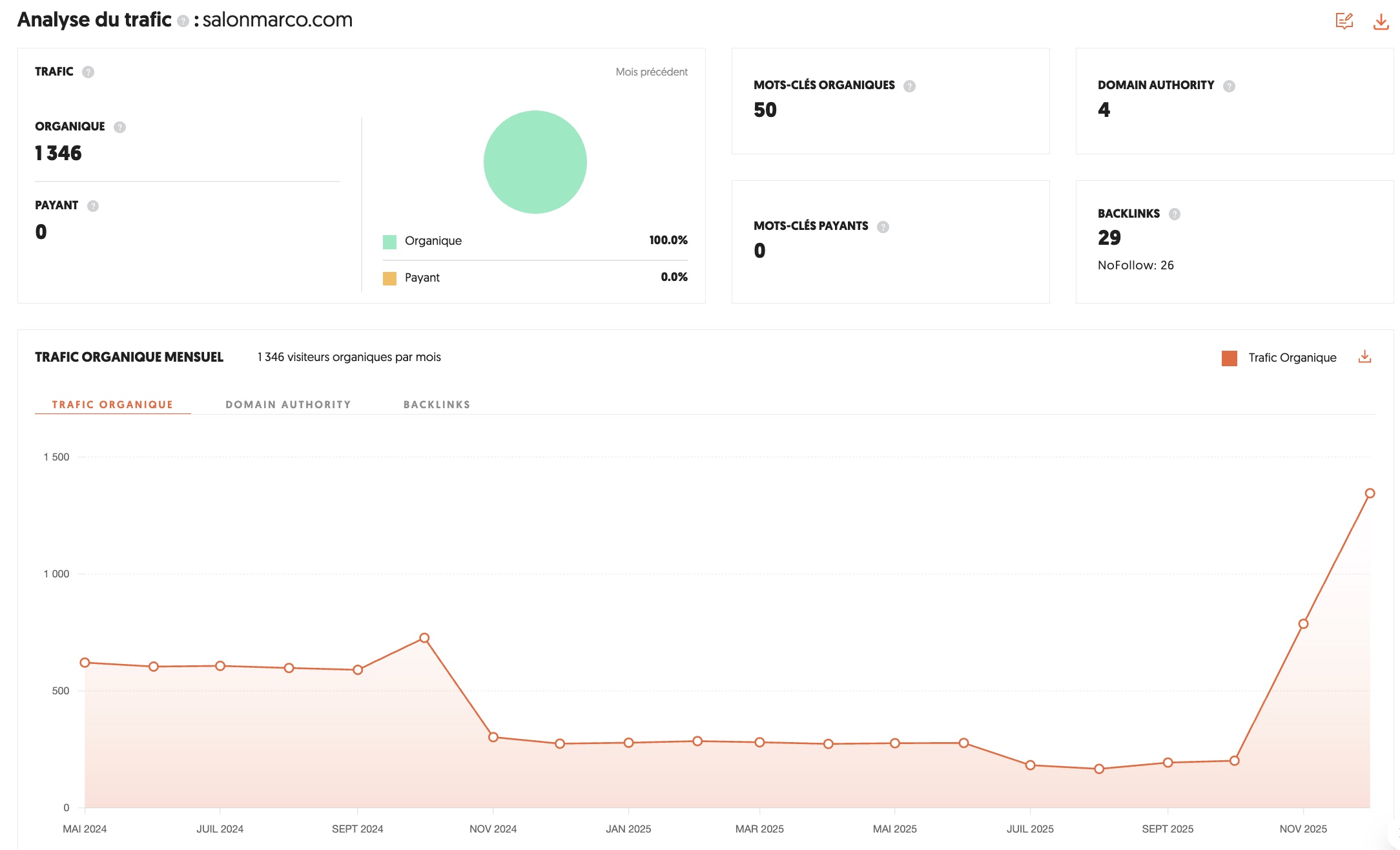The image size is (1400, 850).
Task: Click help icon beside ORGANIQUE label
Action: [119, 127]
